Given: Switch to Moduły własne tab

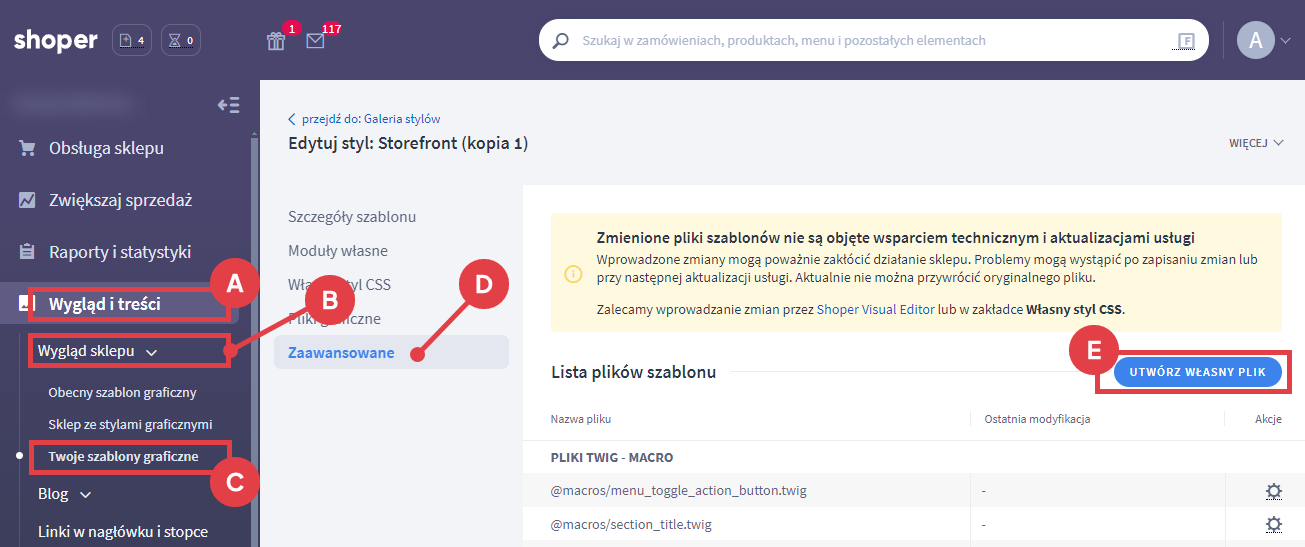Looking at the screenshot, I should [x=338, y=251].
